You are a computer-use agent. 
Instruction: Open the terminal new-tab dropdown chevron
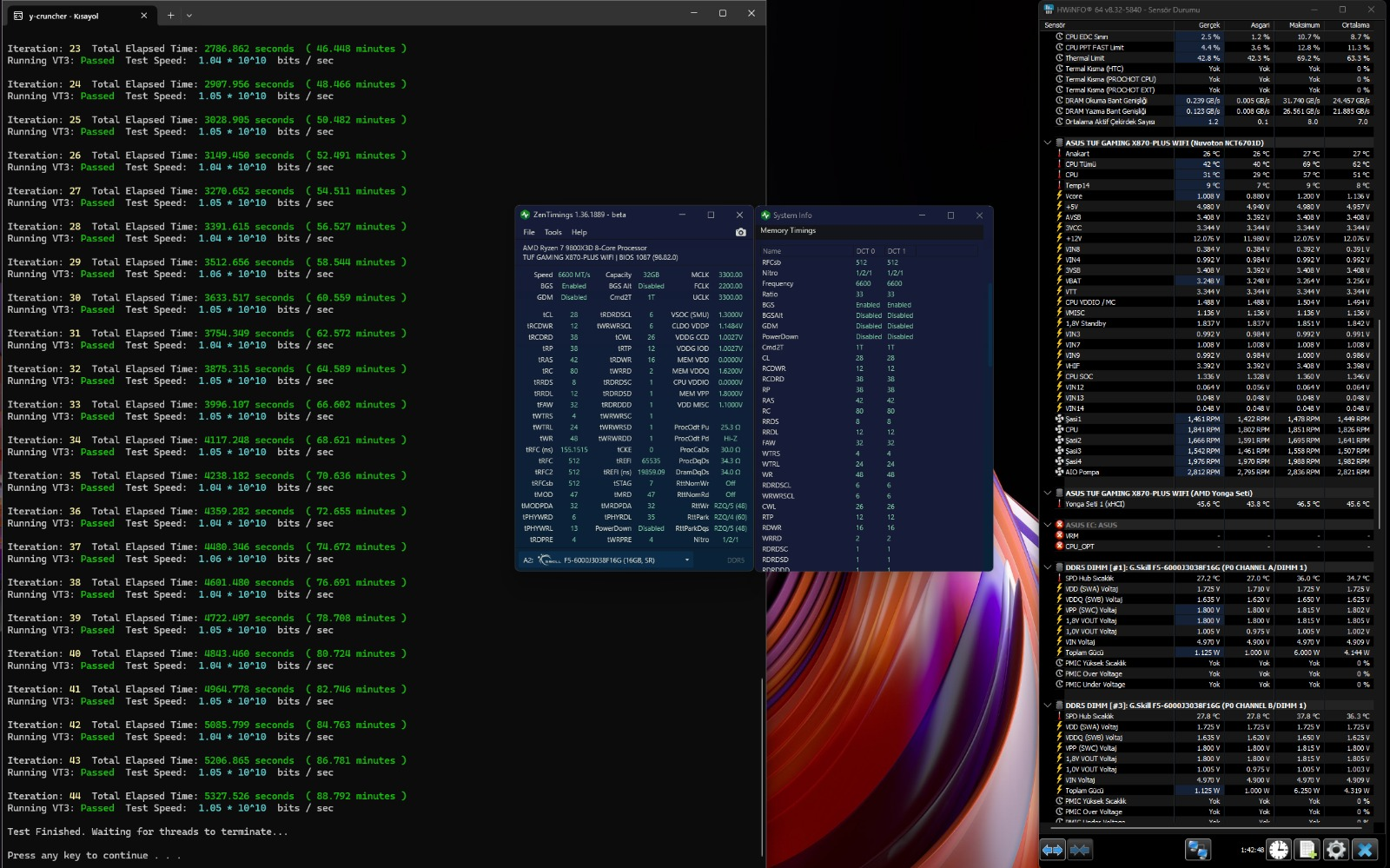[189, 15]
